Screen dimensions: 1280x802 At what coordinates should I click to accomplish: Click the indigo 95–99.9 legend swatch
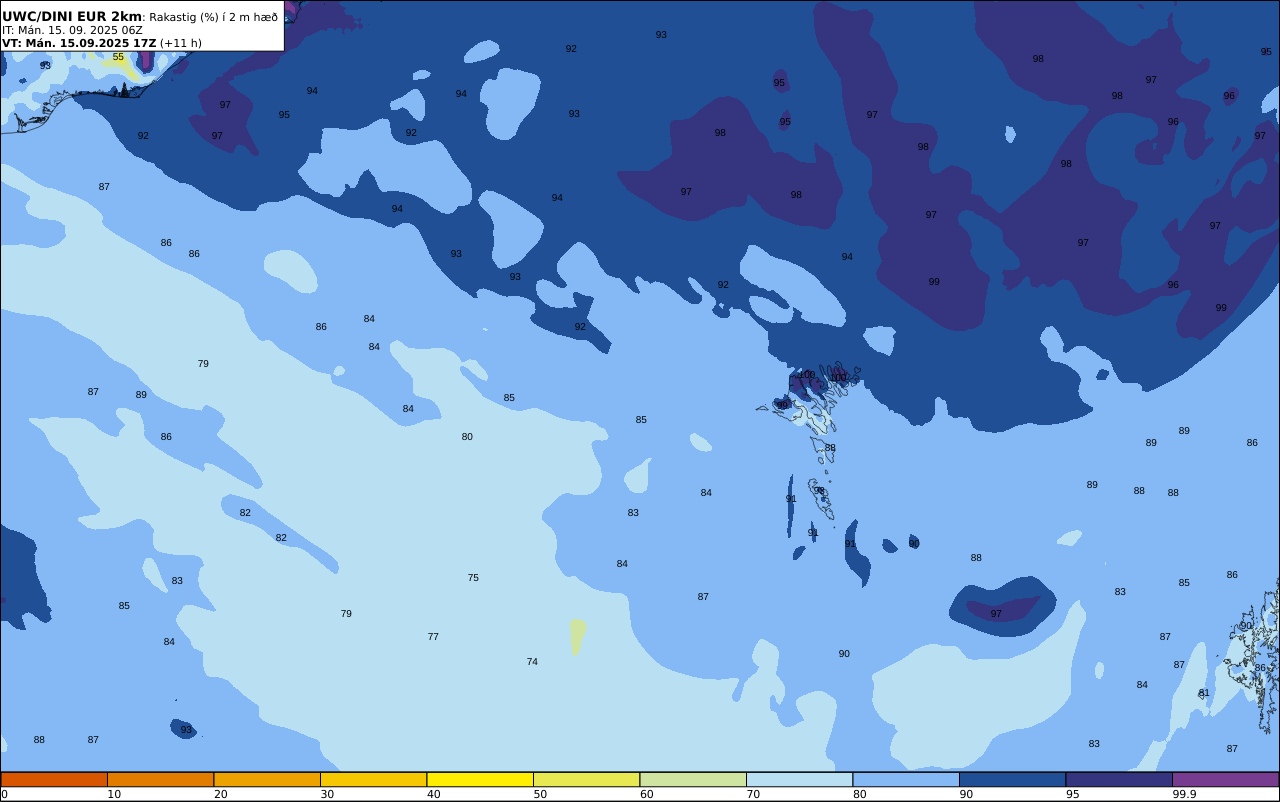coord(1119,779)
